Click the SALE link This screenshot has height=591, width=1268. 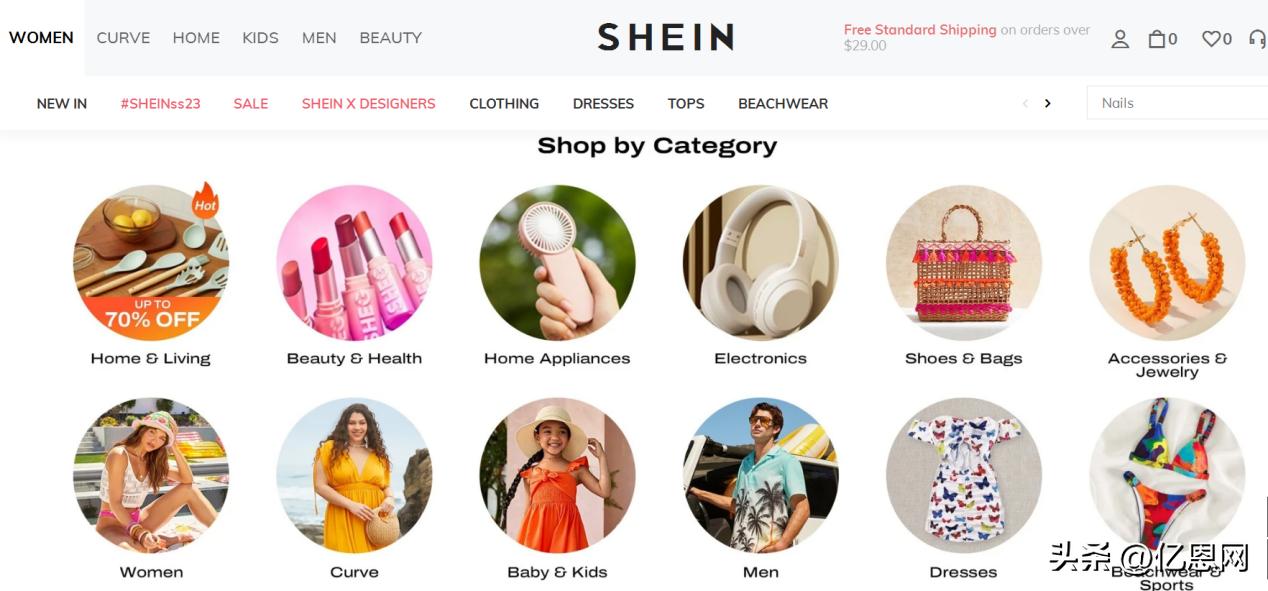click(251, 103)
